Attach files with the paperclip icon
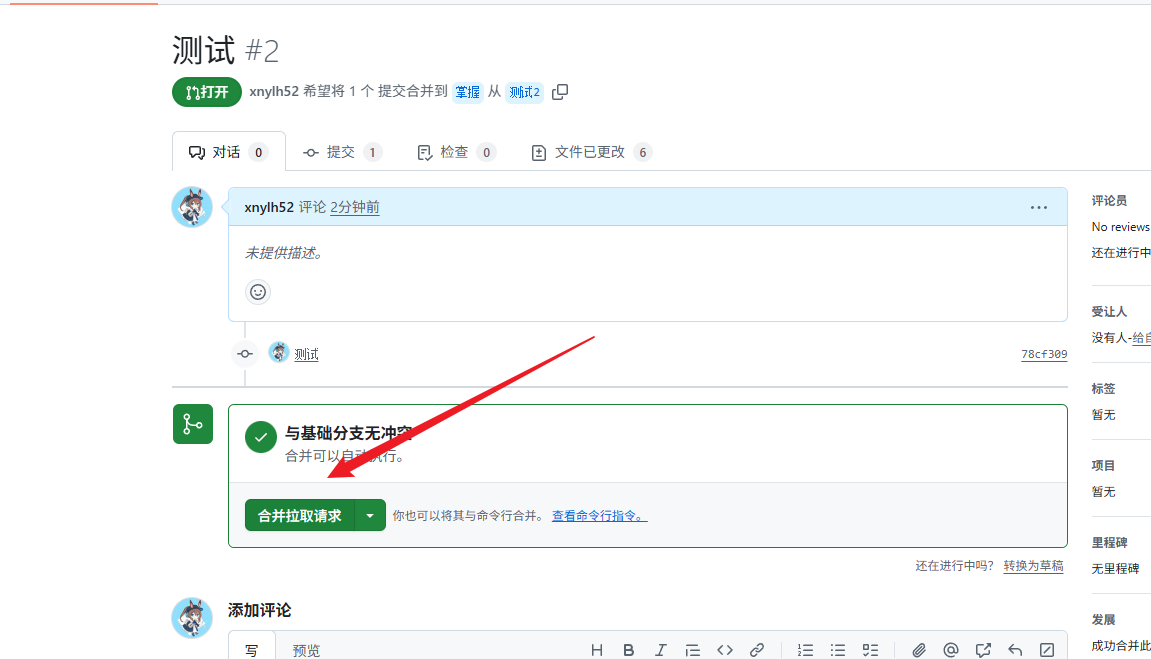The height and width of the screenshot is (659, 1151). point(919,650)
